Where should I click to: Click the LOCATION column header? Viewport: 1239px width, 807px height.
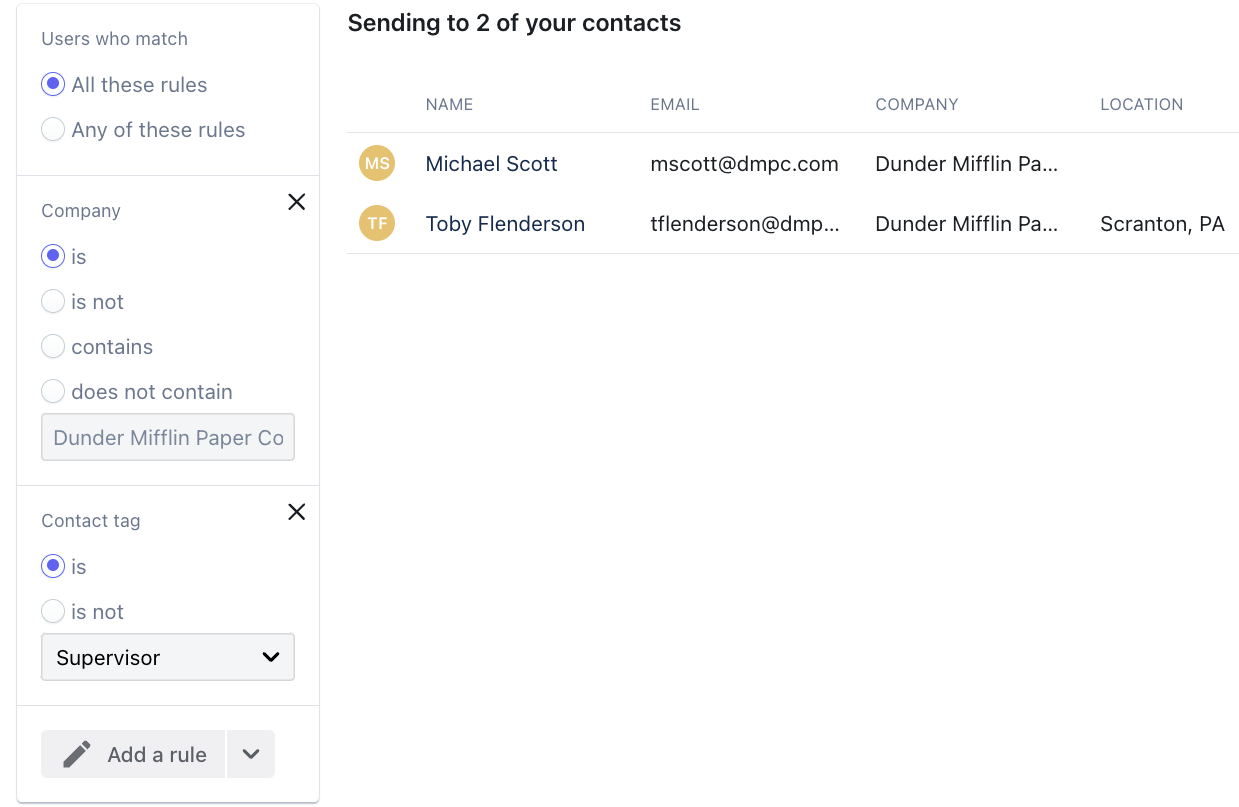pyautogui.click(x=1141, y=105)
